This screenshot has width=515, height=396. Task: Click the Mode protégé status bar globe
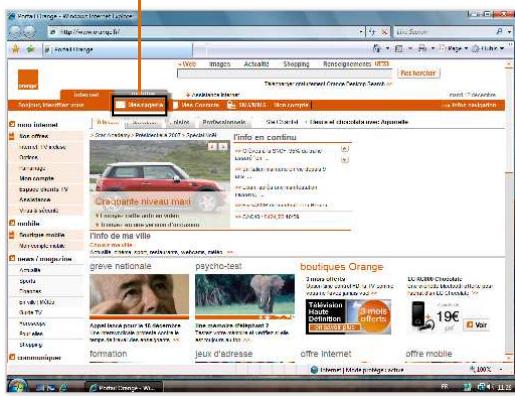point(314,370)
